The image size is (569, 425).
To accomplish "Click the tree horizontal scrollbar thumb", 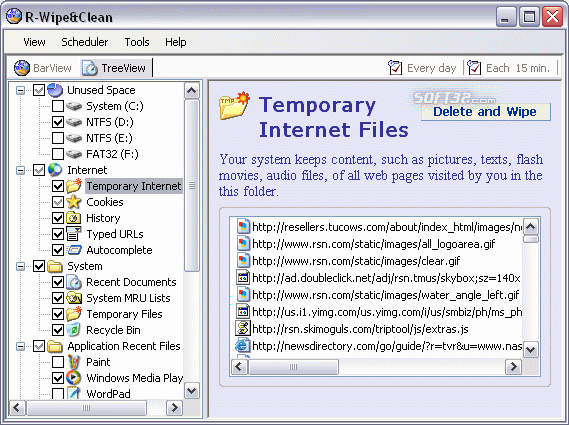I will [x=86, y=408].
